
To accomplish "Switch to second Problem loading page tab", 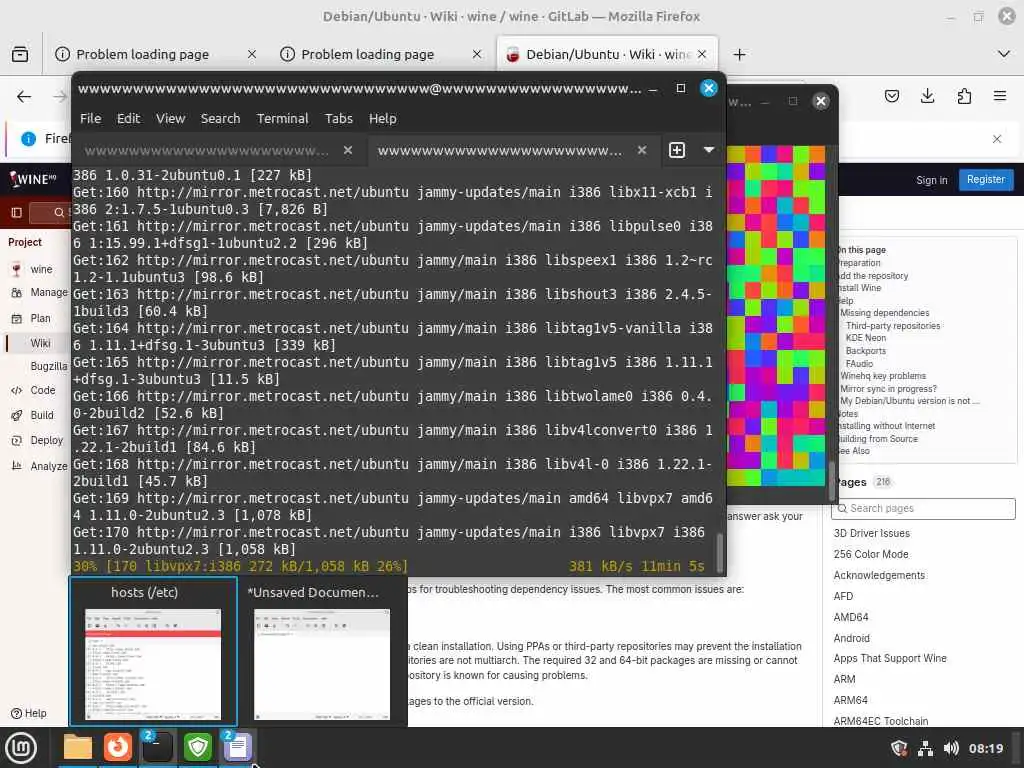I will pos(367,55).
